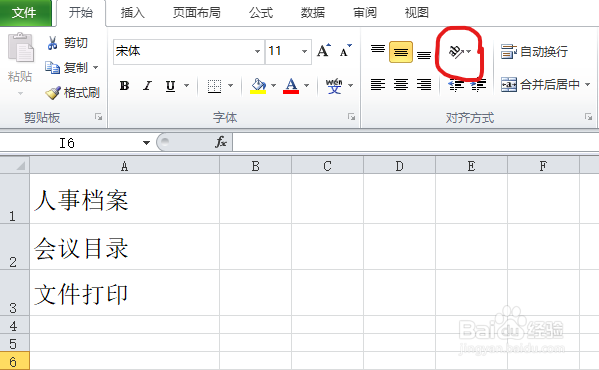Image resolution: width=599 pixels, height=370 pixels.
Task: Click the Copy icon
Action: [52, 68]
